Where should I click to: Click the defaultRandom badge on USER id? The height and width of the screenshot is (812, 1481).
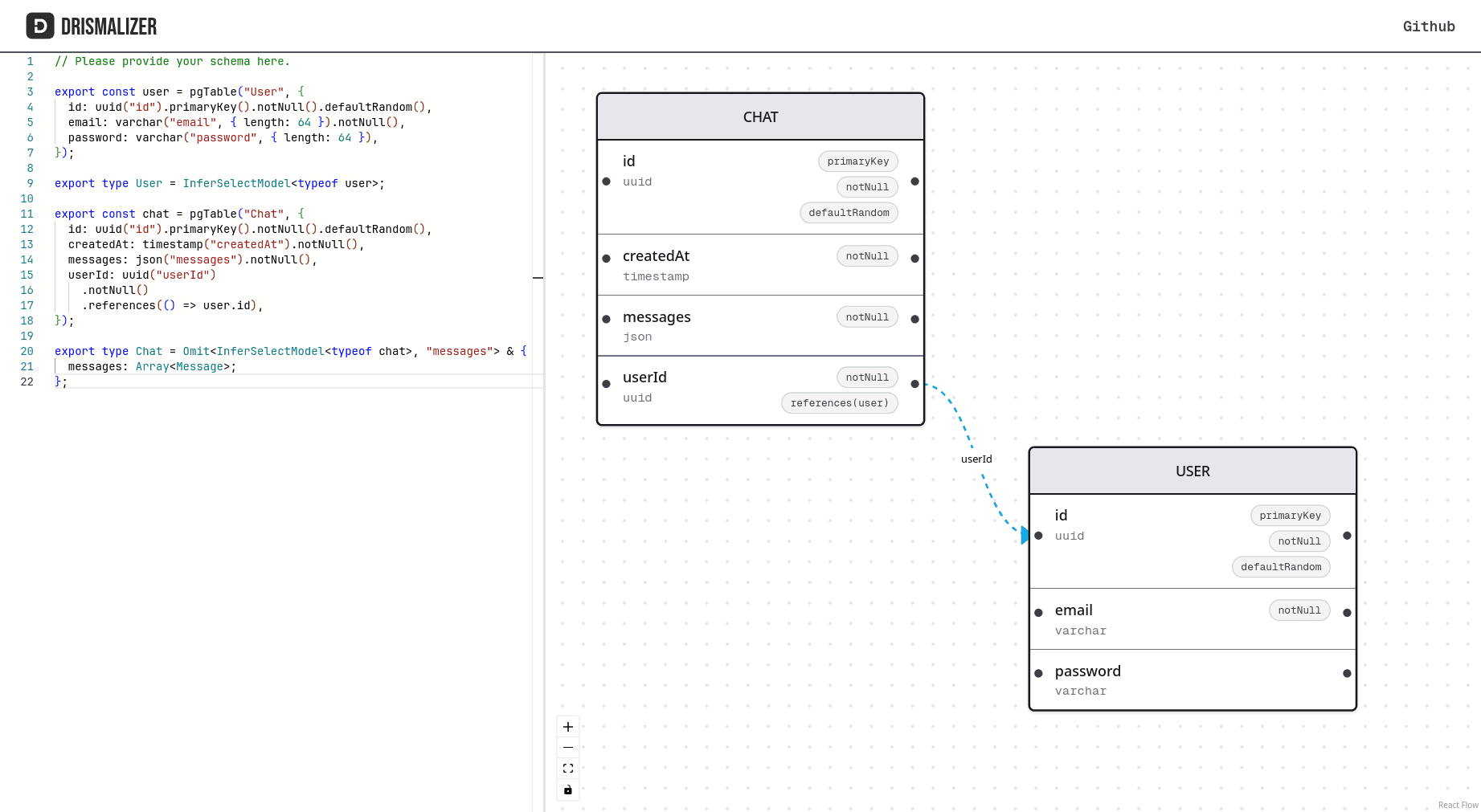click(1281, 567)
